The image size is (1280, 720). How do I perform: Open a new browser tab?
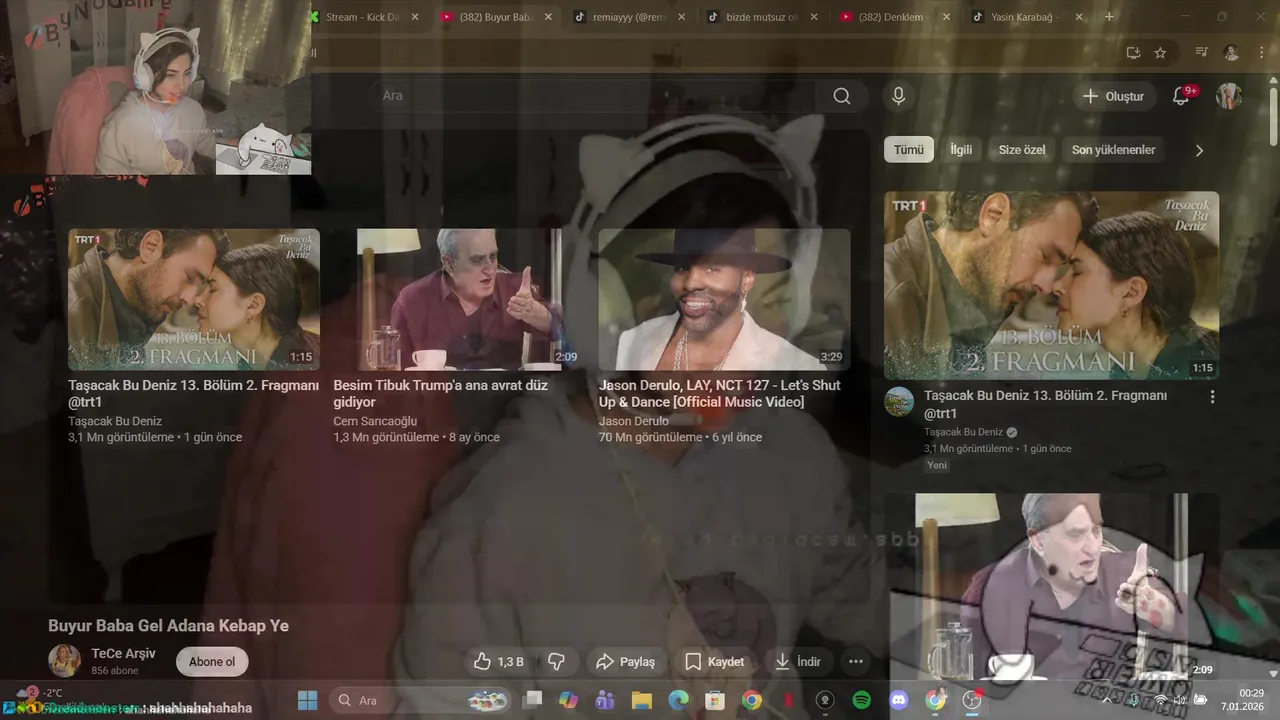(1109, 17)
